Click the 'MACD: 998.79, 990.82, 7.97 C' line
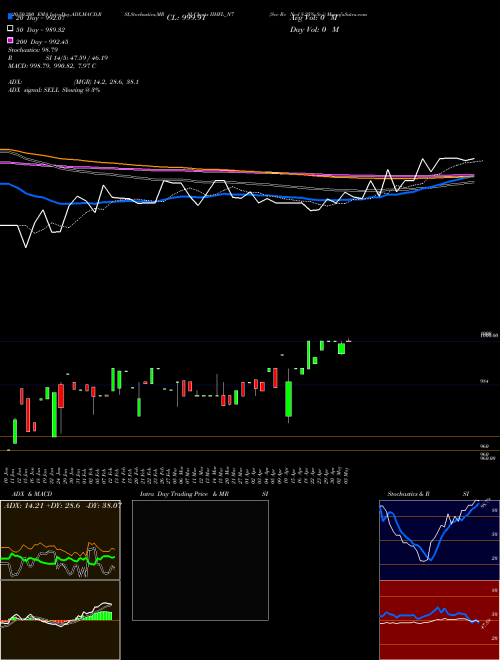The image size is (500, 660). (52, 66)
